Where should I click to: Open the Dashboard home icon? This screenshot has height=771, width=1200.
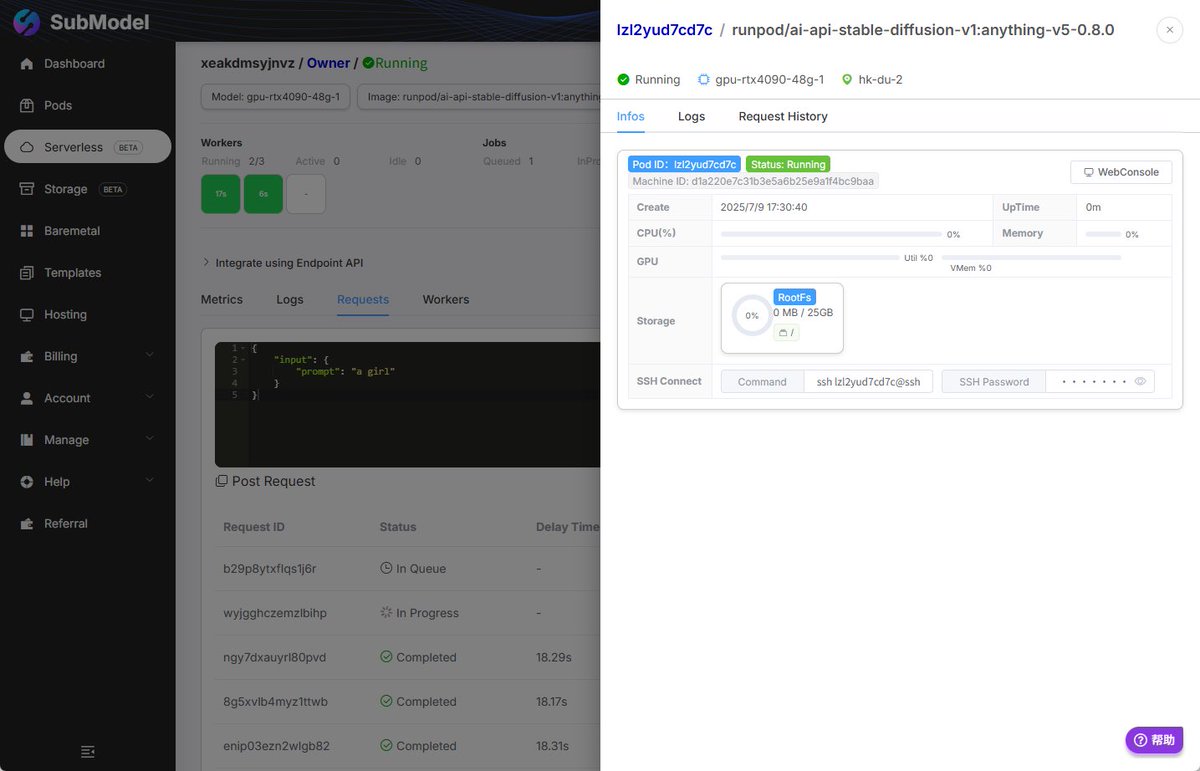coord(27,64)
